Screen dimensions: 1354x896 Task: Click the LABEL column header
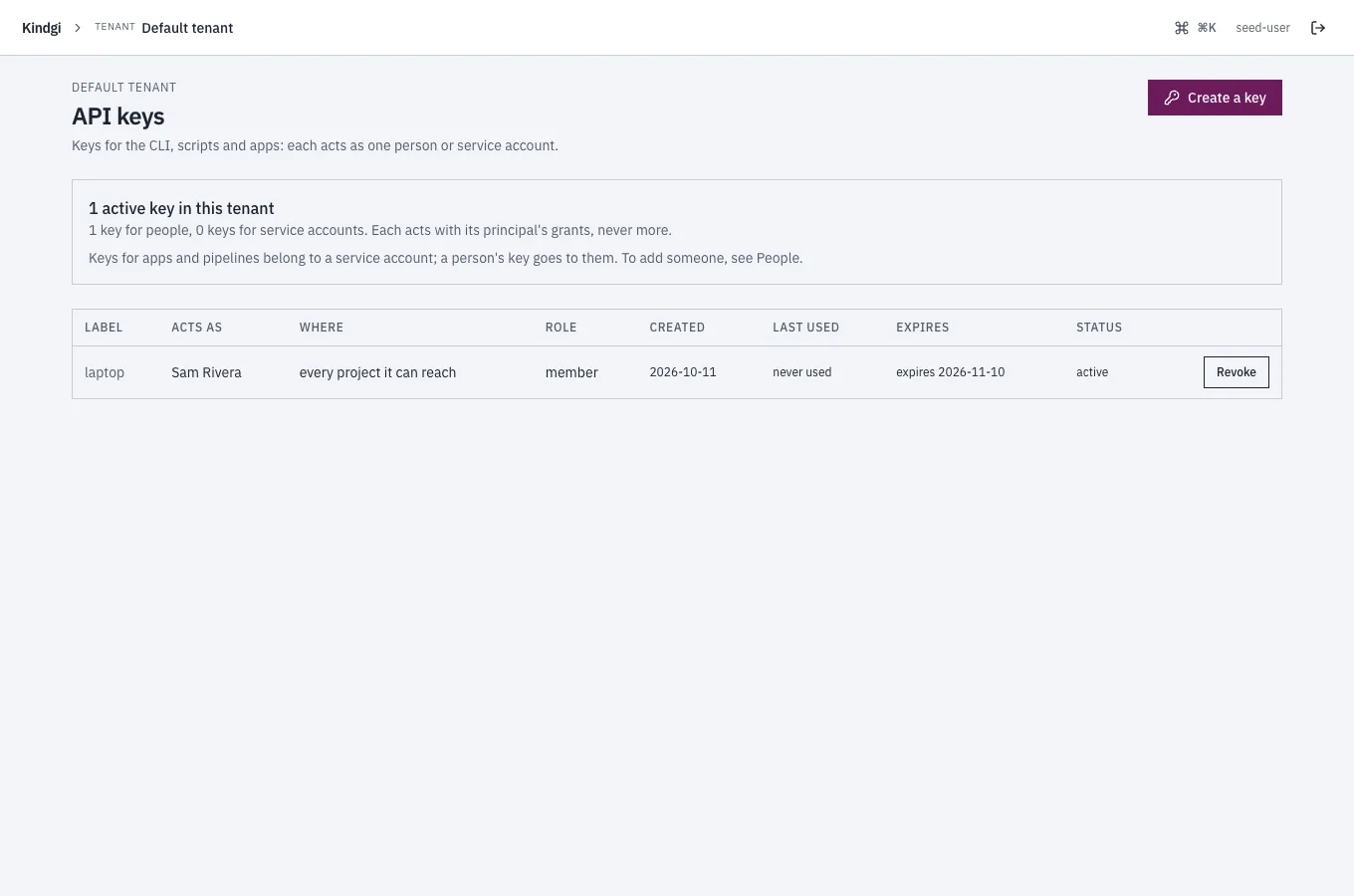(104, 328)
